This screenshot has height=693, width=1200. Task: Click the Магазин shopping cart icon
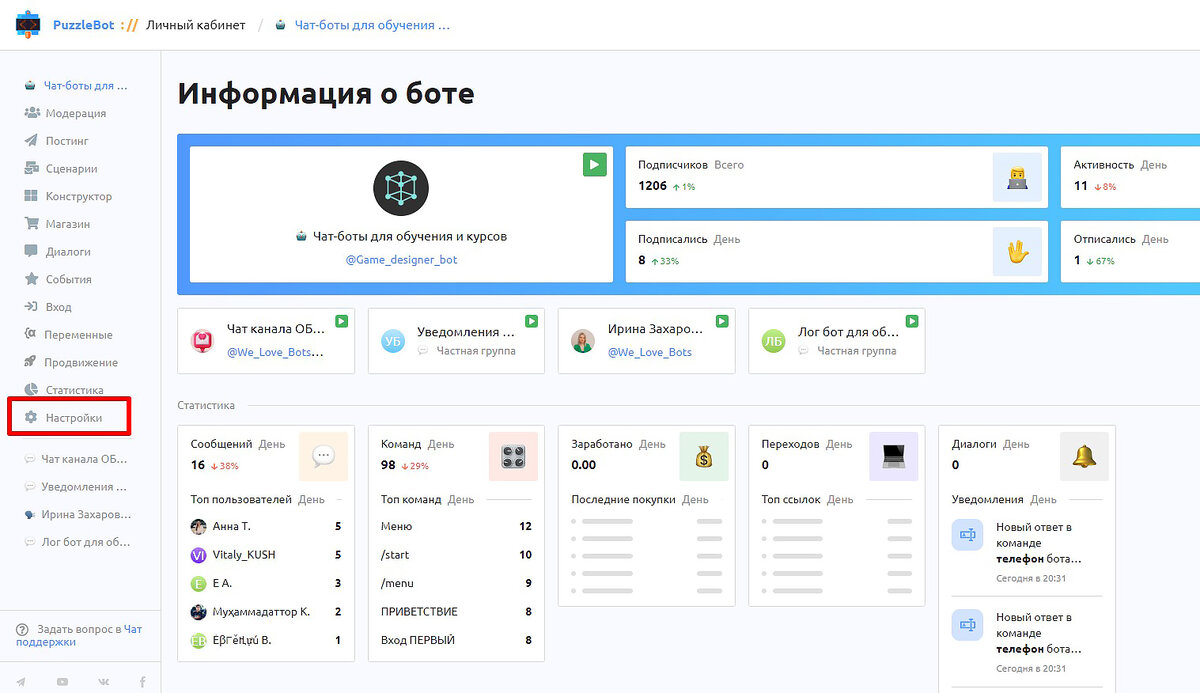click(31, 224)
